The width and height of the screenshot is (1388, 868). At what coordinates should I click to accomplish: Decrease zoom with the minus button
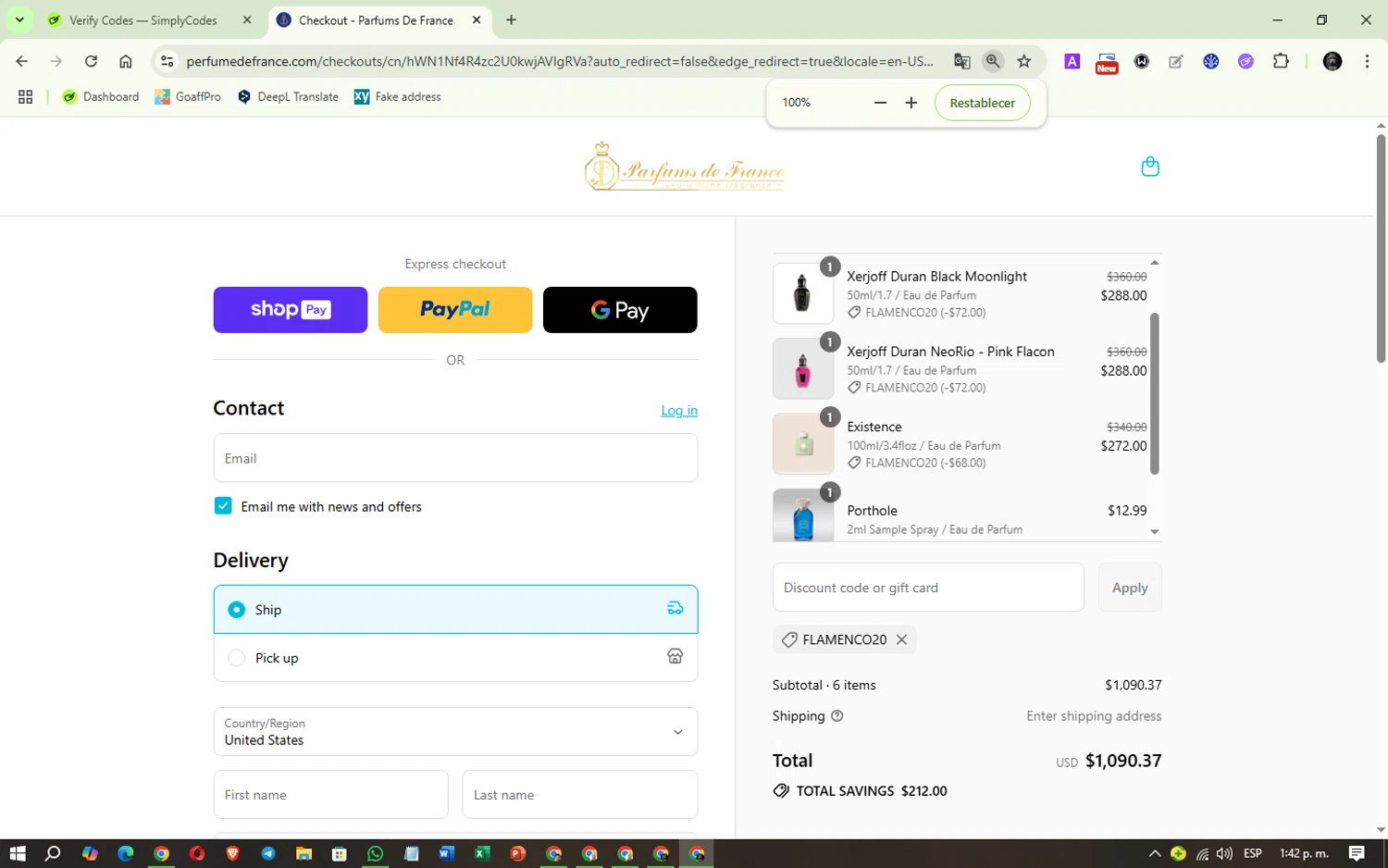(880, 103)
